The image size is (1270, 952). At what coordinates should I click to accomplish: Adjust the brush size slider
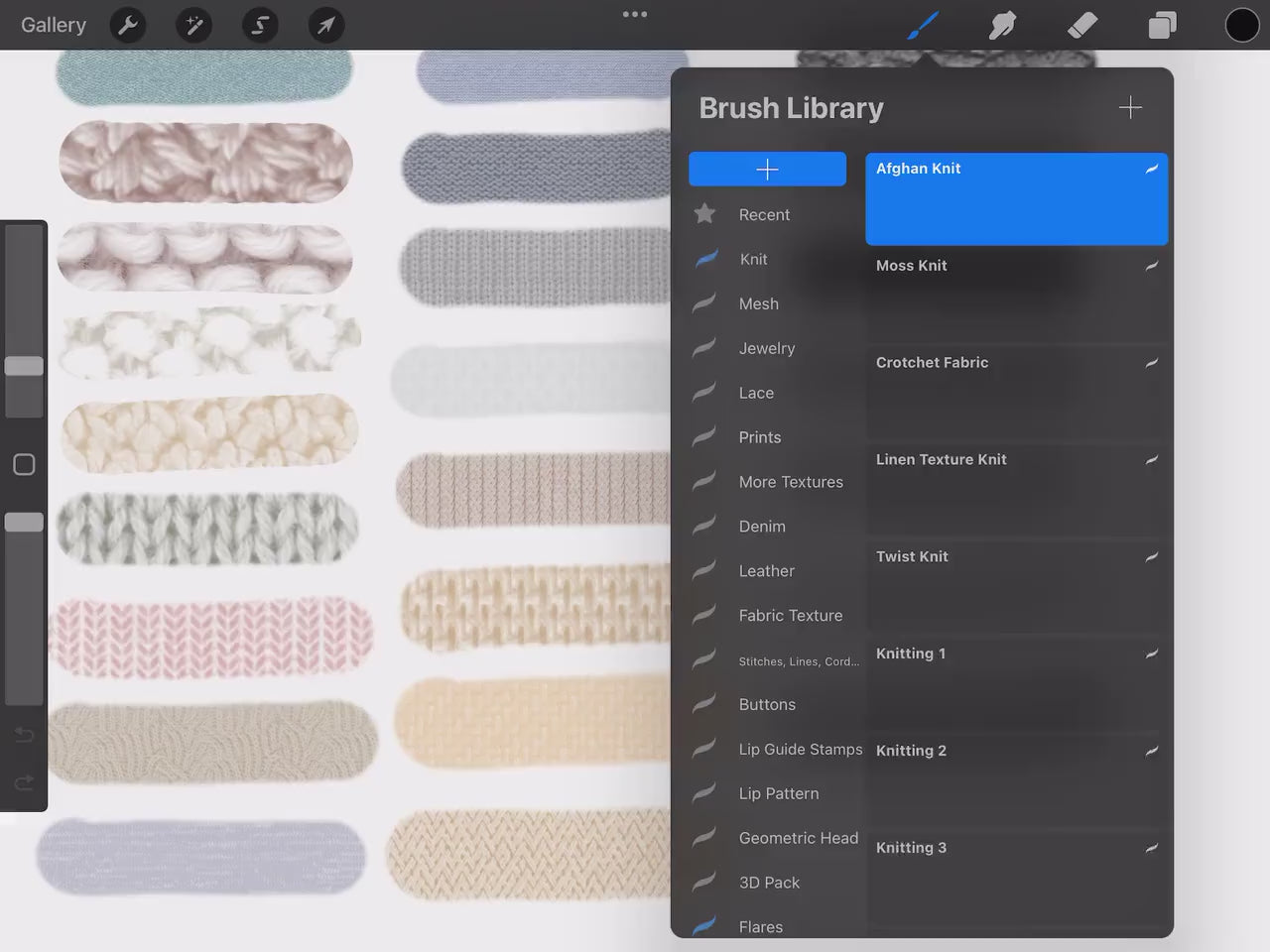[x=24, y=366]
